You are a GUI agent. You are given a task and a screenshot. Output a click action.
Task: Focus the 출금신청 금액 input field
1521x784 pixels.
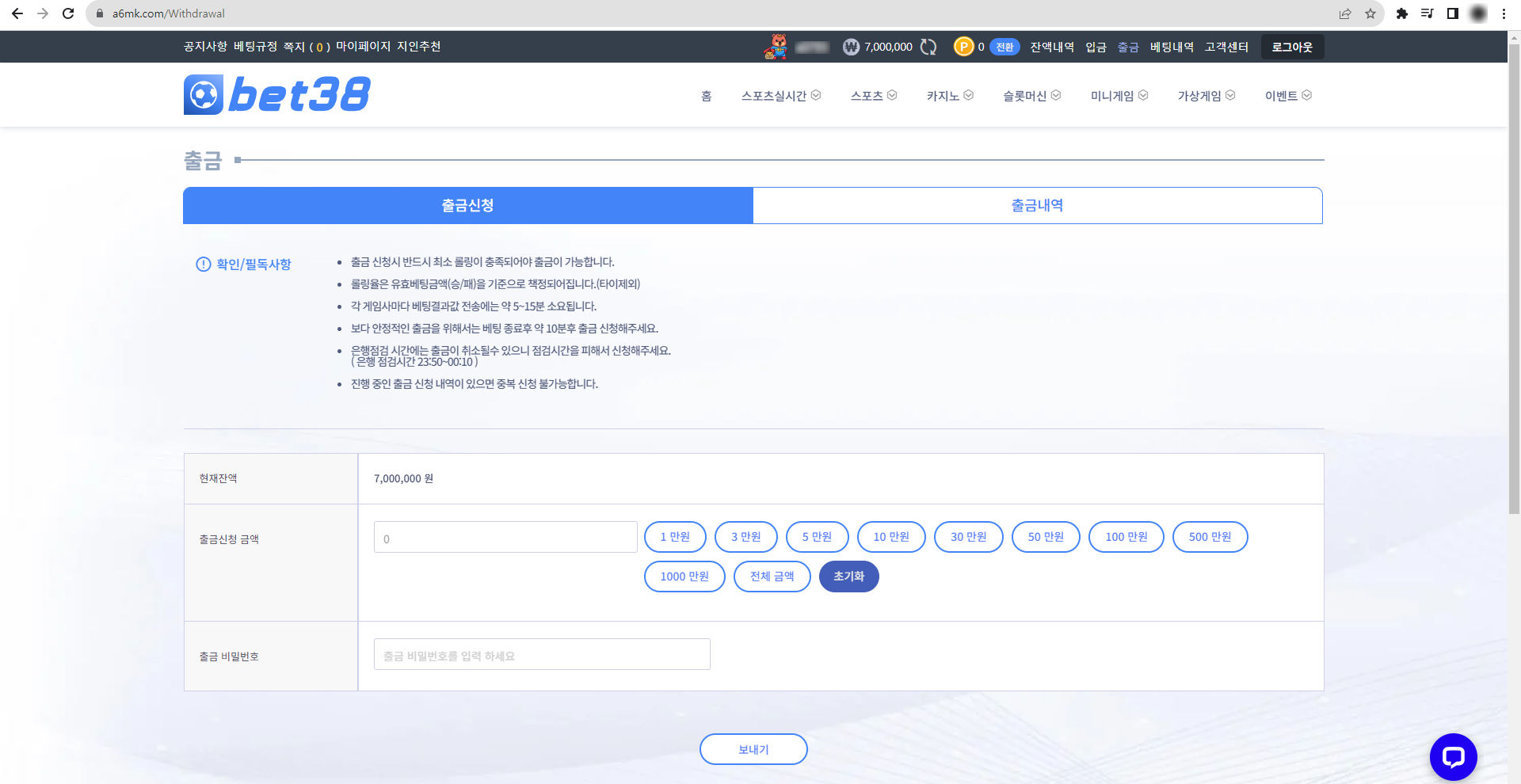pyautogui.click(x=505, y=537)
